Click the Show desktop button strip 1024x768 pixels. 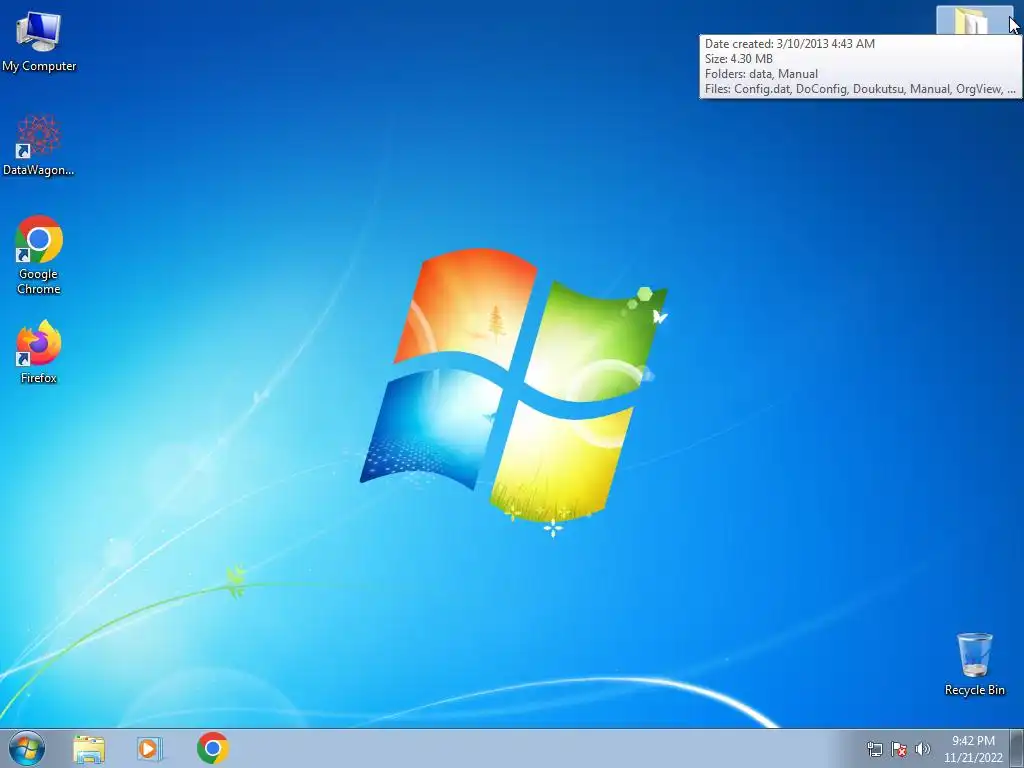click(1017, 748)
